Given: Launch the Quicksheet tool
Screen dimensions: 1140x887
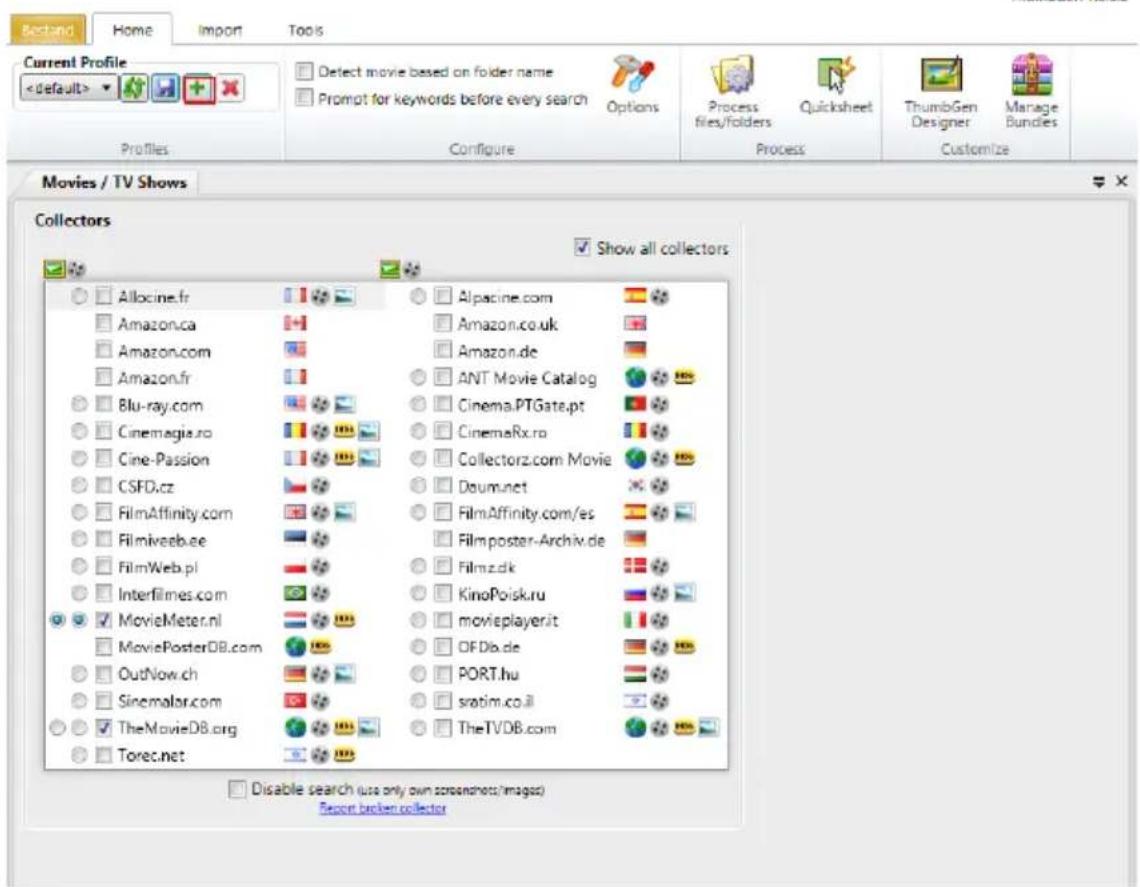Looking at the screenshot, I should tap(835, 85).
